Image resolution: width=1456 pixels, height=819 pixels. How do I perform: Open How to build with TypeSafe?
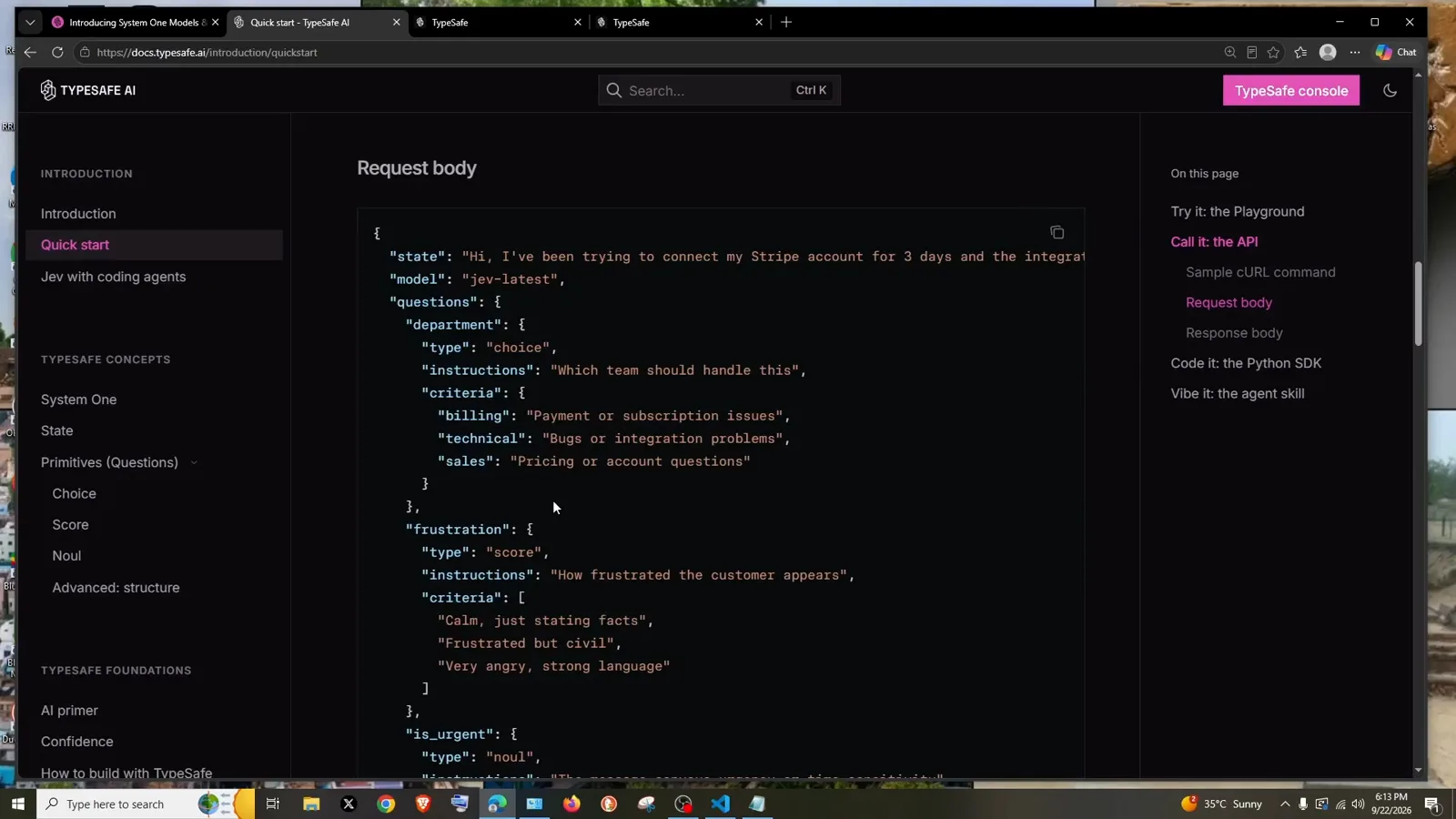(x=126, y=773)
